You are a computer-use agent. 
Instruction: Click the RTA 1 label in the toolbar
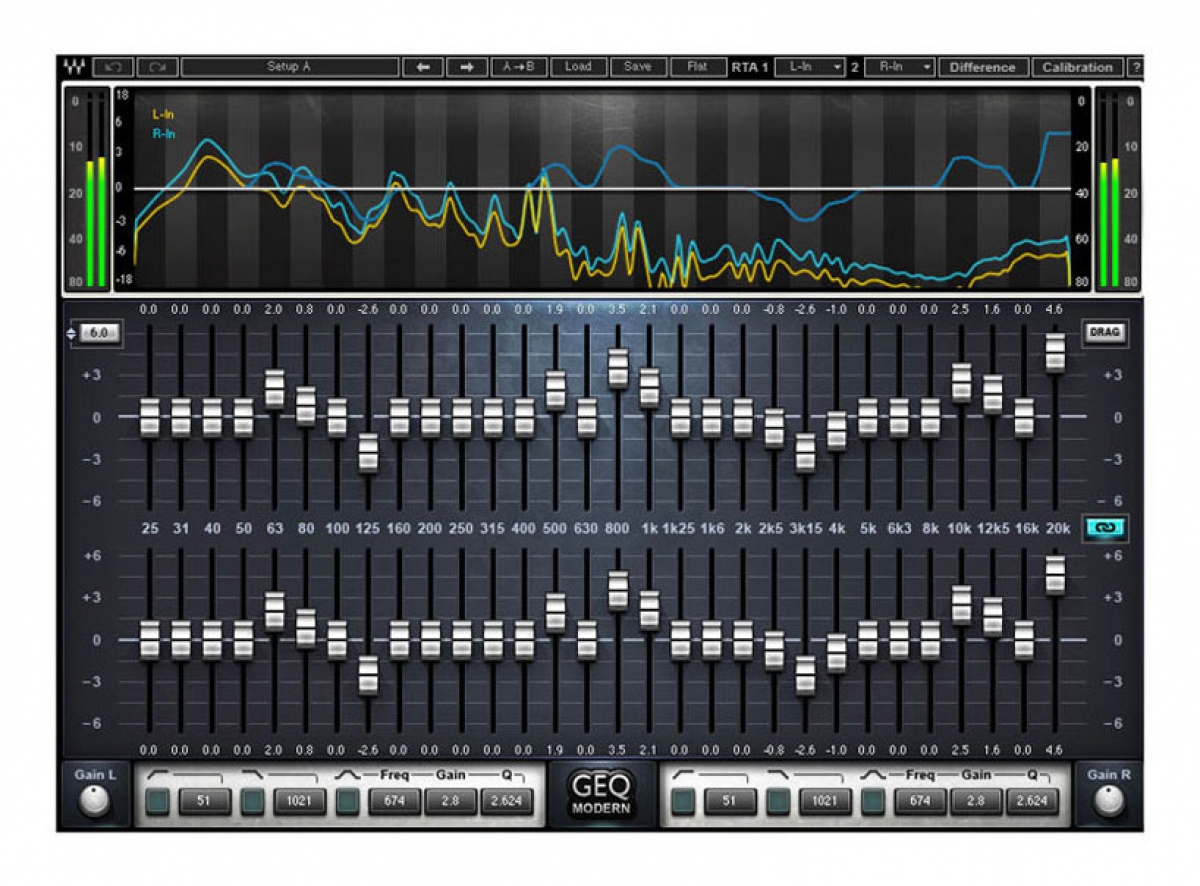click(750, 67)
